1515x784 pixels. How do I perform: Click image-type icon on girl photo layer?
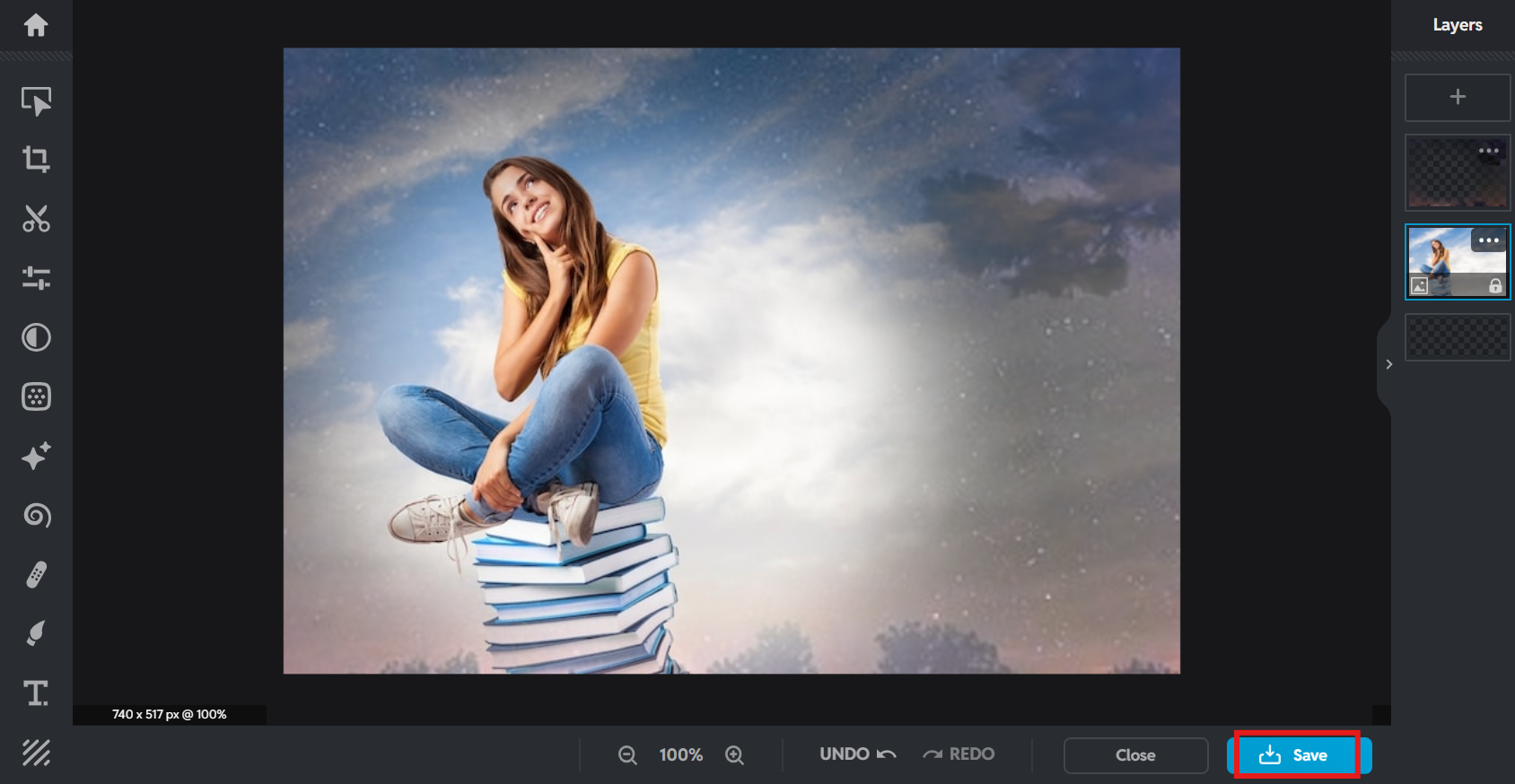(1420, 286)
